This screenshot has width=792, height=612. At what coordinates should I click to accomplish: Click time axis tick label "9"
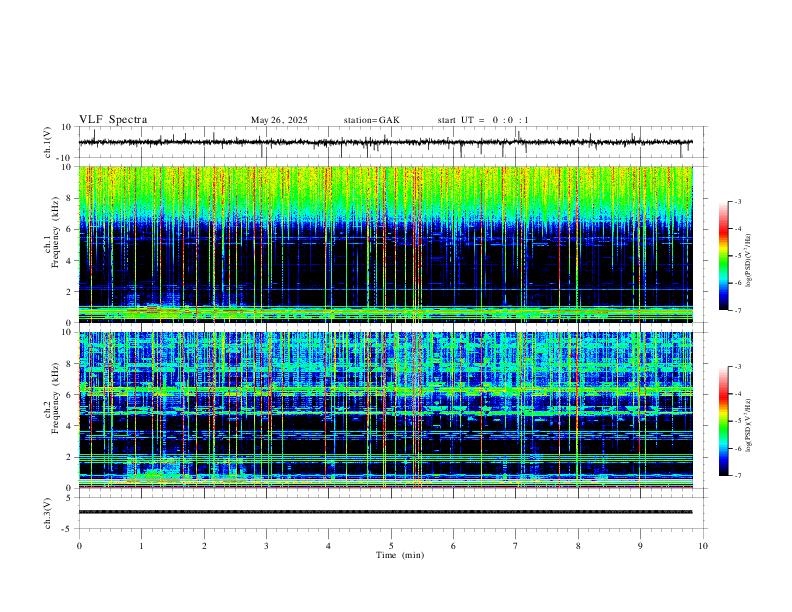(x=640, y=546)
